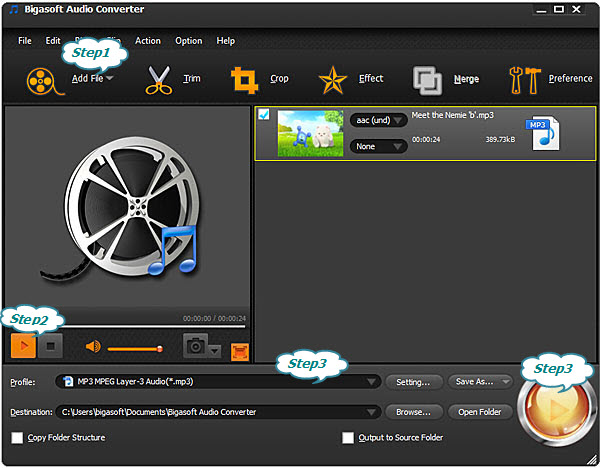Click the Add File label
Viewport: 600px width, 468px height.
tap(88, 78)
